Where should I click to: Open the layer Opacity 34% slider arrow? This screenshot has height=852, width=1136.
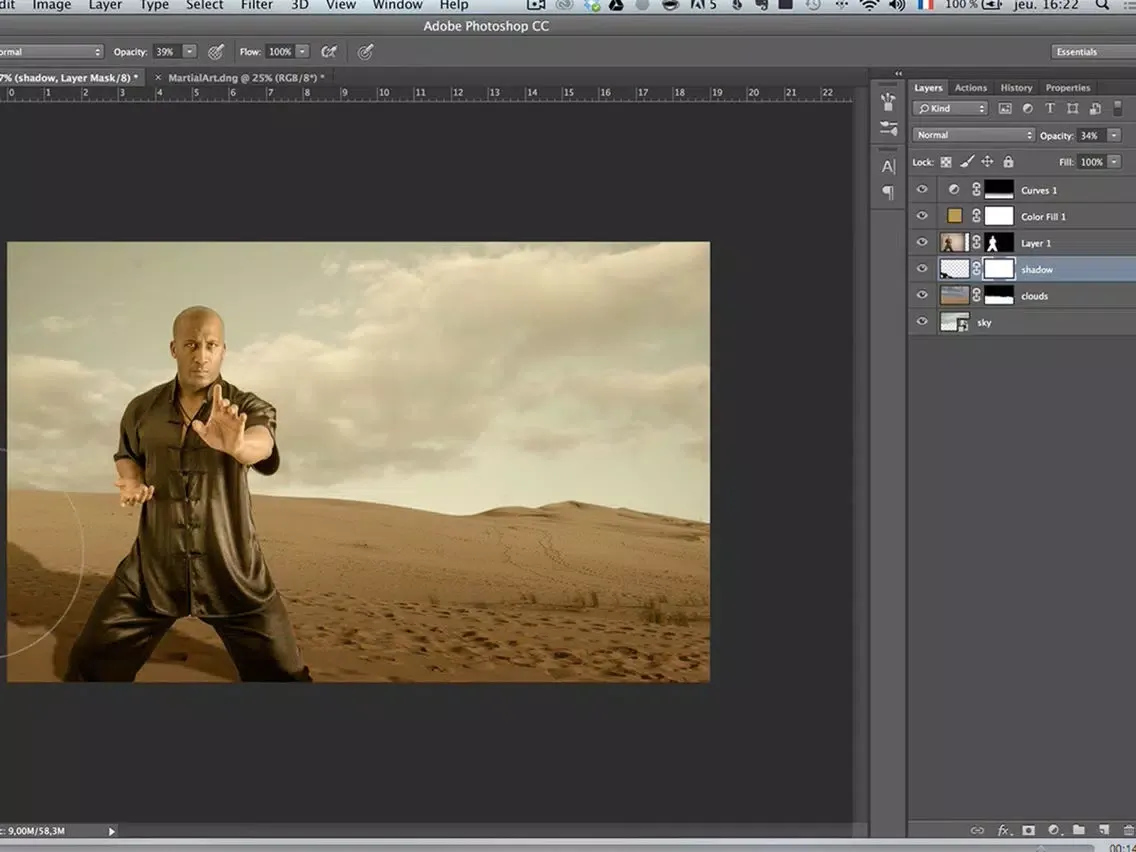pos(1114,135)
